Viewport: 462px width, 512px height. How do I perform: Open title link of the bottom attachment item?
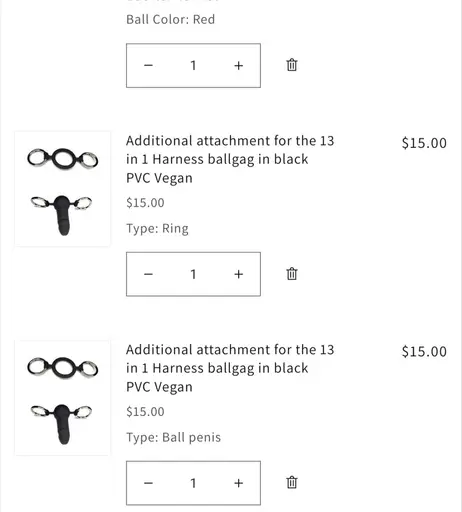[230, 368]
